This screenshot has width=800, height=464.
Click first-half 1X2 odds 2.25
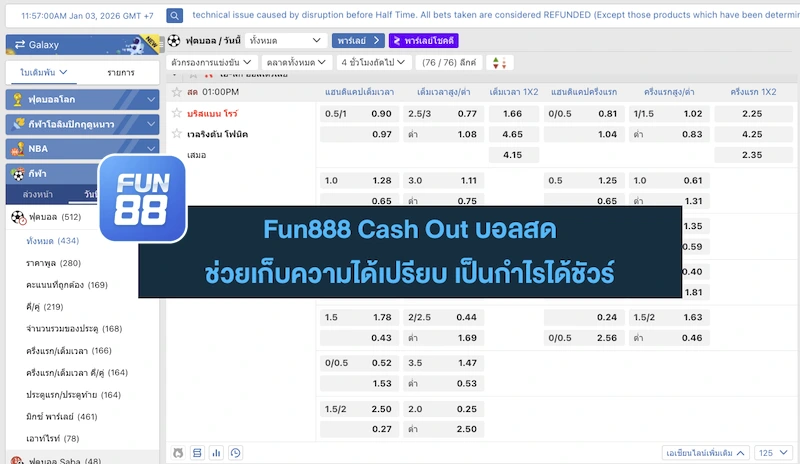[753, 113]
